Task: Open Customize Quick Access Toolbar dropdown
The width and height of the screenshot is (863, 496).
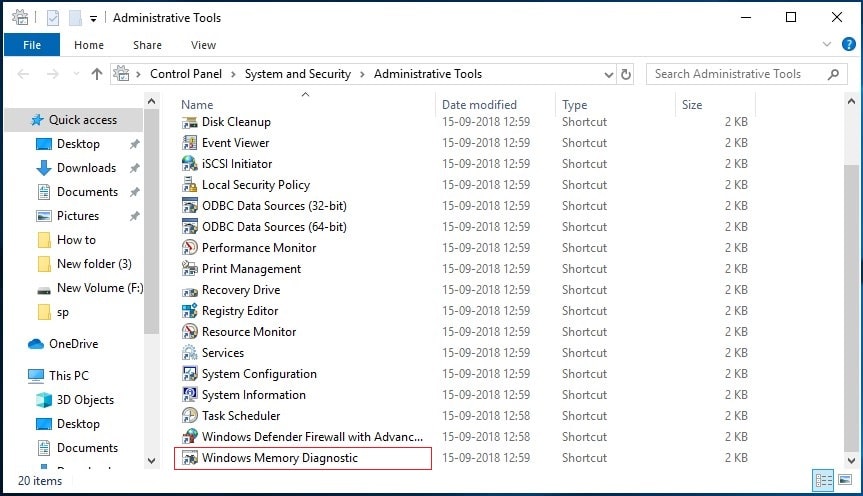Action: pos(94,19)
